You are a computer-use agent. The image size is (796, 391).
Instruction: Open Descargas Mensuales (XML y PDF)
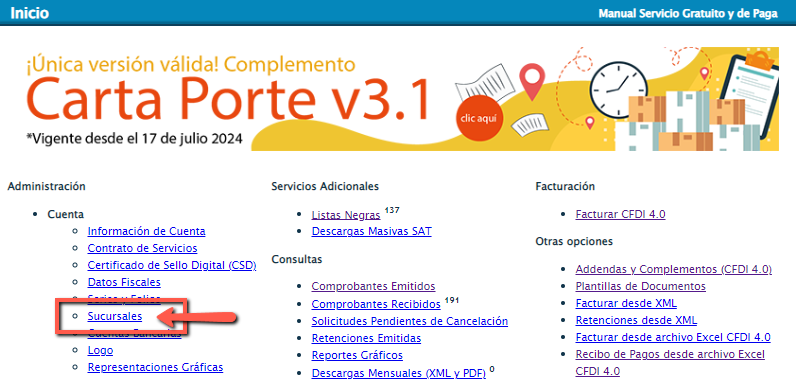click(x=399, y=373)
